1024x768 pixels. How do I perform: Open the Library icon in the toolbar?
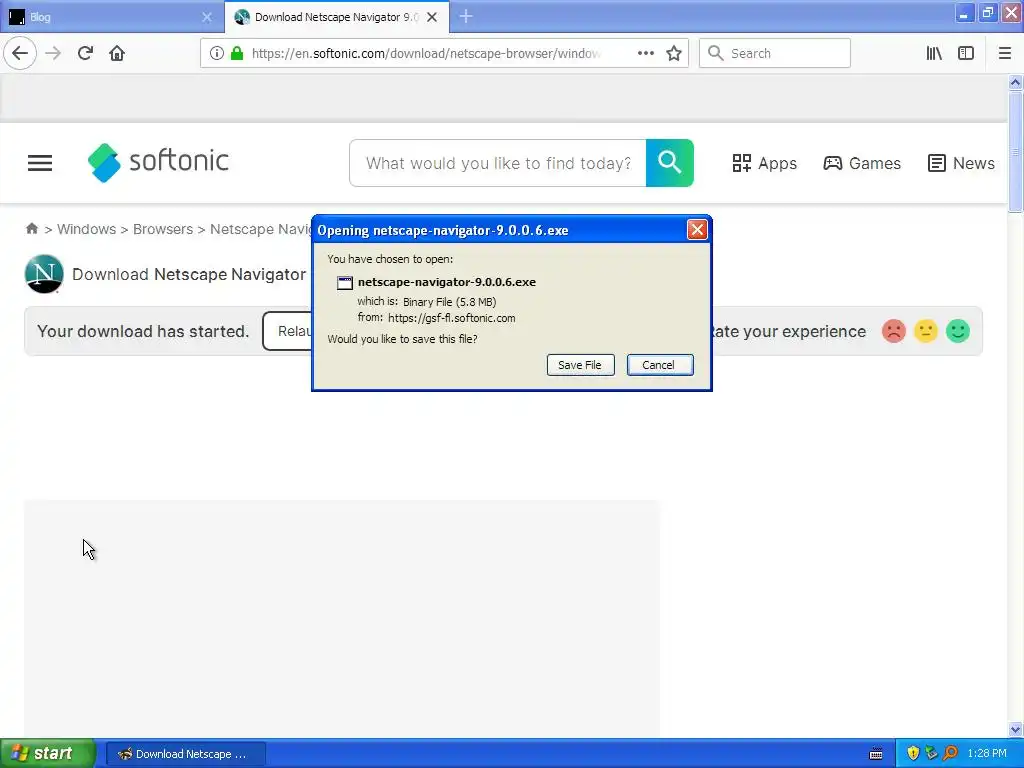pos(934,53)
